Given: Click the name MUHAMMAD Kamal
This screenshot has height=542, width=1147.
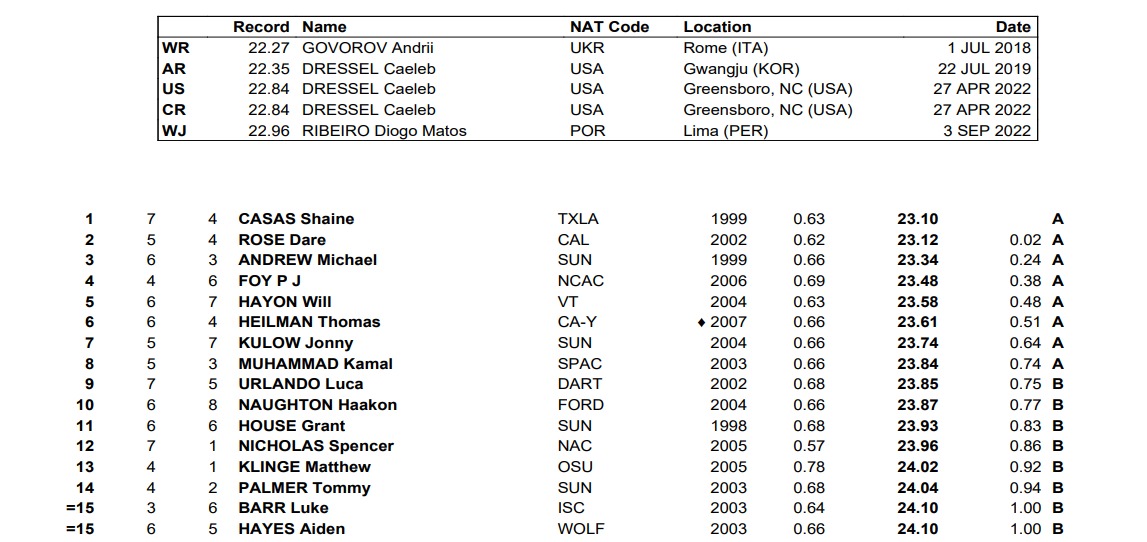Looking at the screenshot, I should coord(315,364).
